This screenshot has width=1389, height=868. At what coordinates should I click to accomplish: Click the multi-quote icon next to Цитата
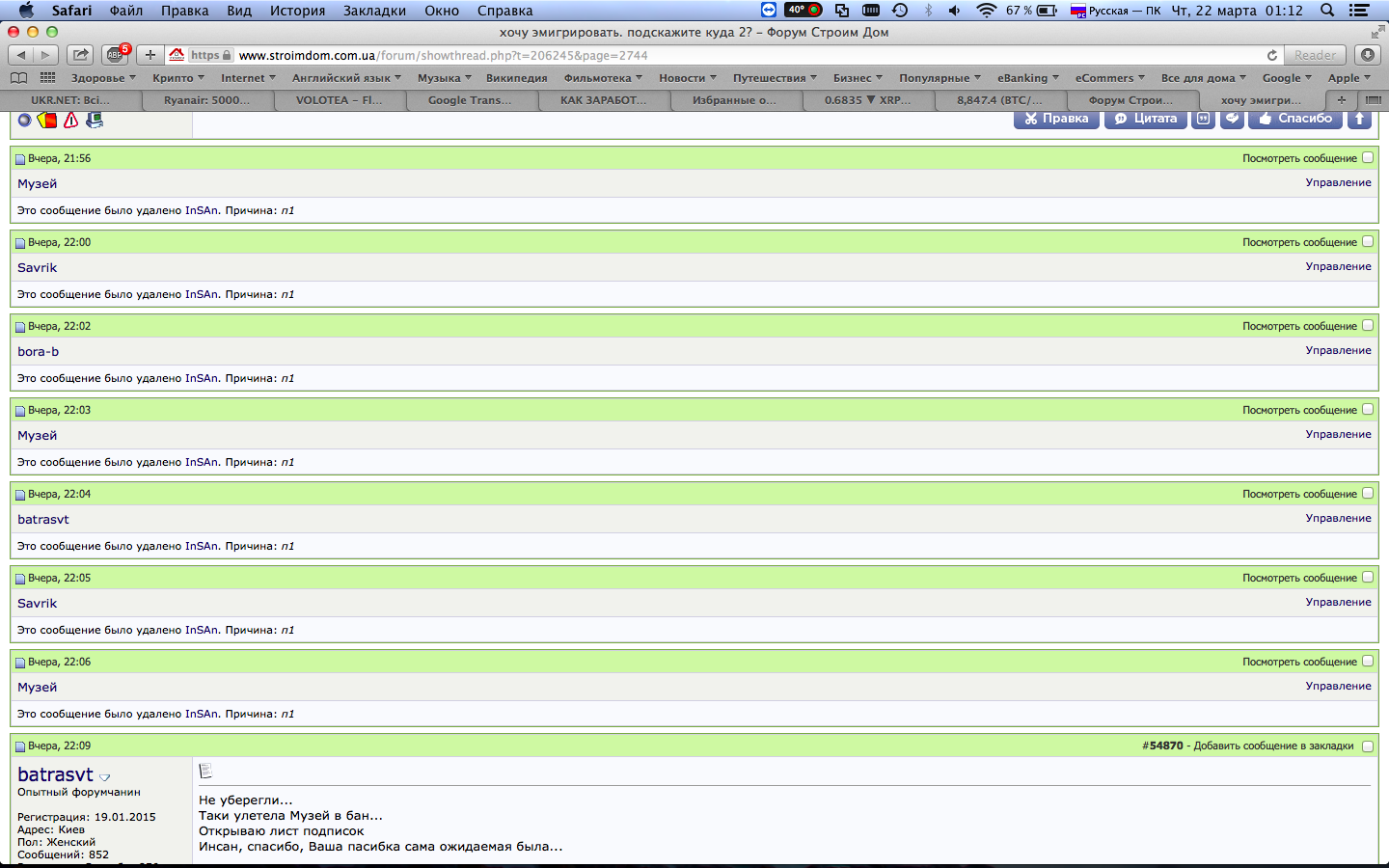tap(1203, 119)
